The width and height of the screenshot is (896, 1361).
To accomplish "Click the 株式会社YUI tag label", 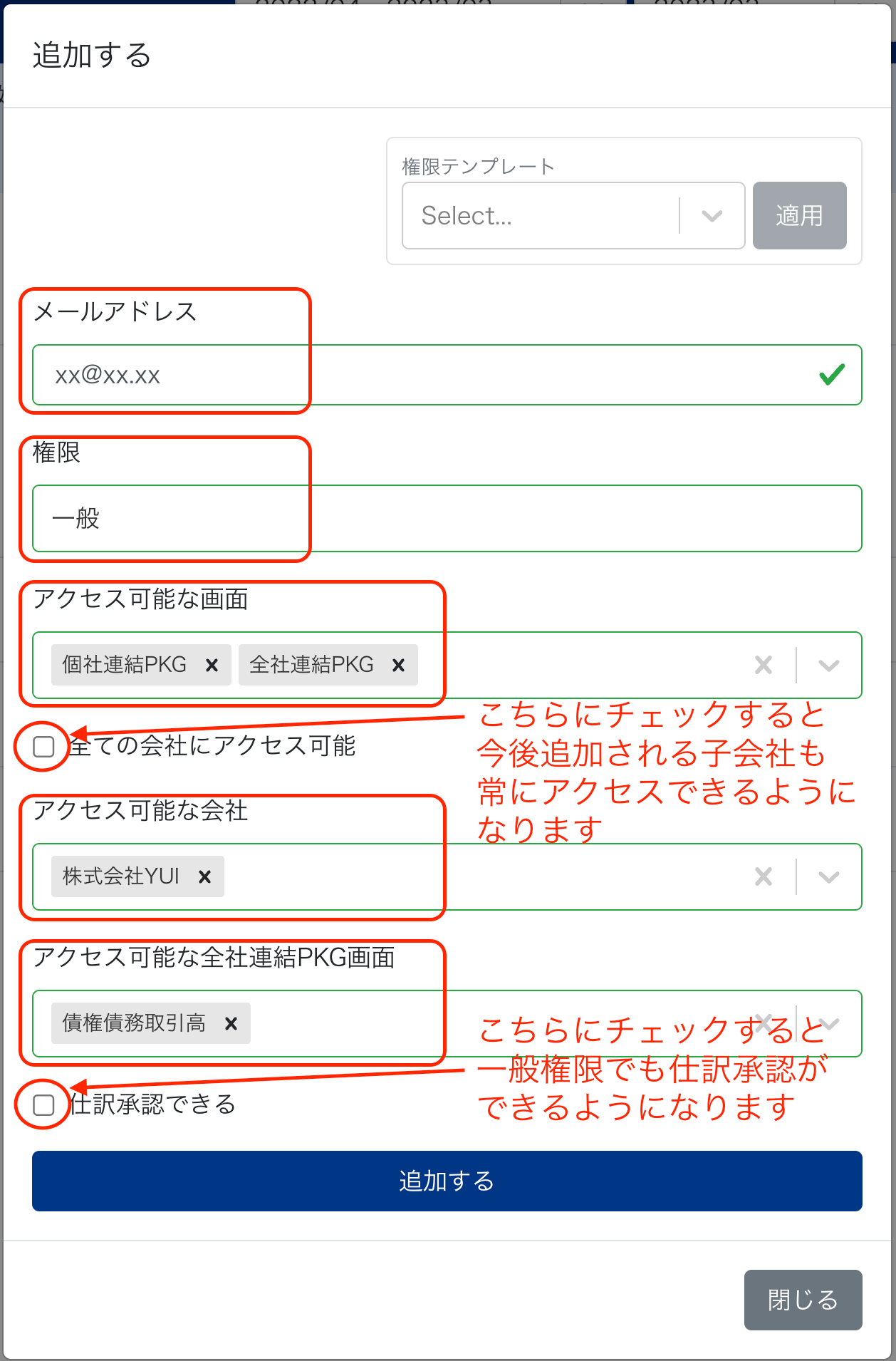I will pos(121,877).
